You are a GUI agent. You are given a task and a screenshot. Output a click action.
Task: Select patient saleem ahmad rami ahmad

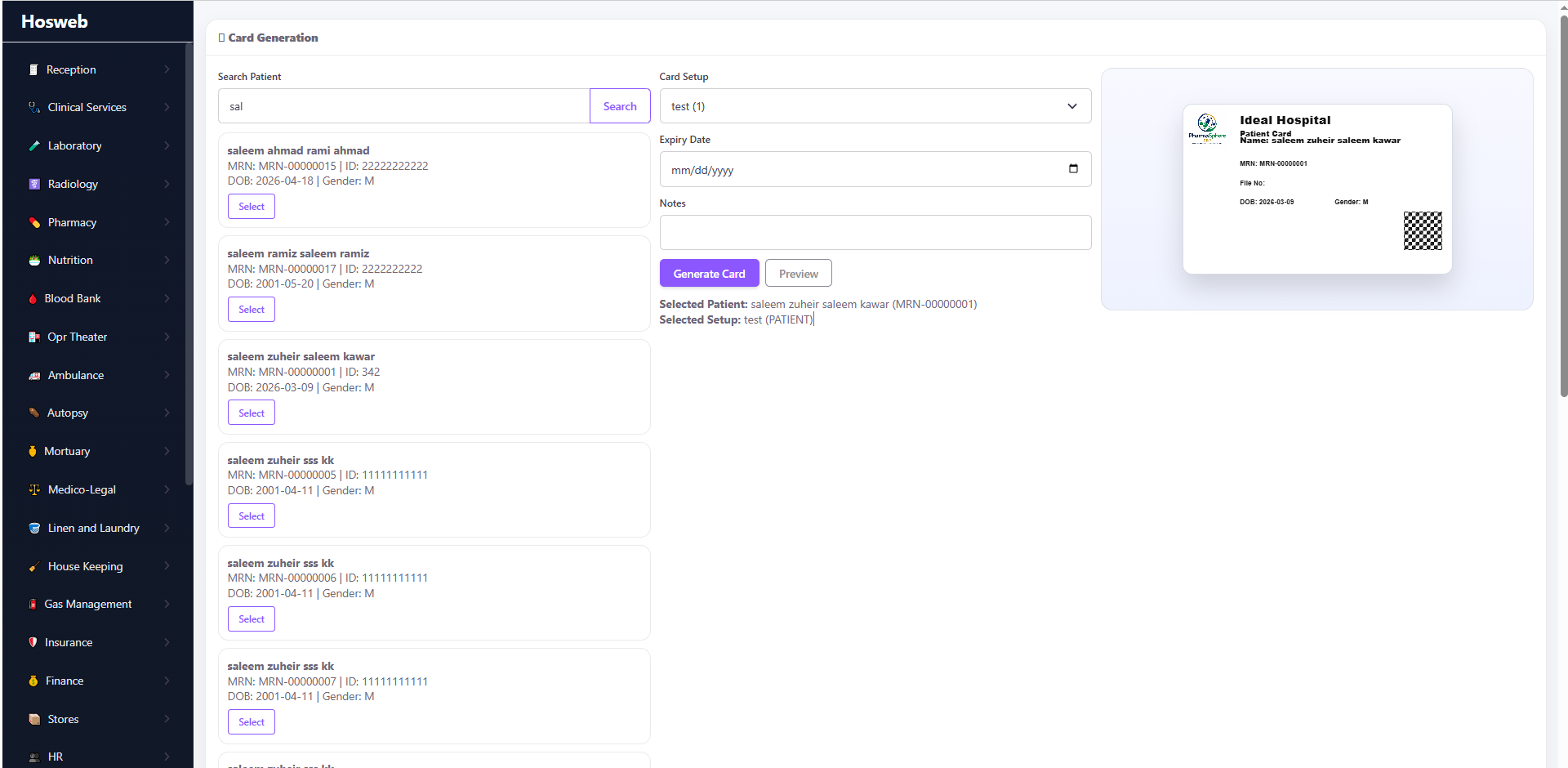point(252,207)
